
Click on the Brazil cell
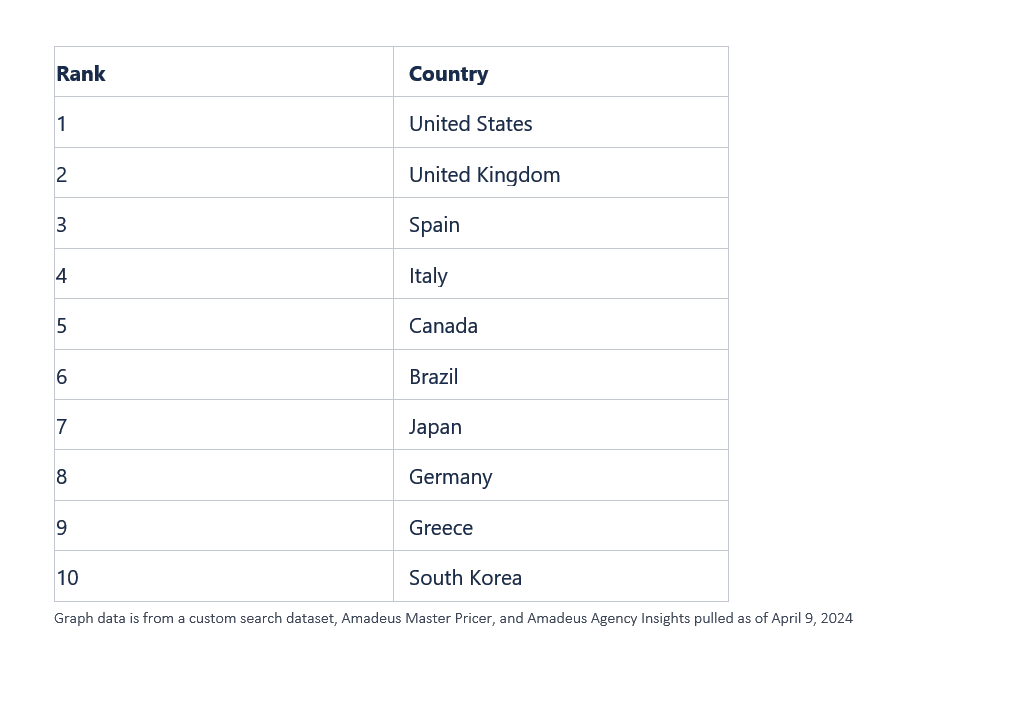433,377
